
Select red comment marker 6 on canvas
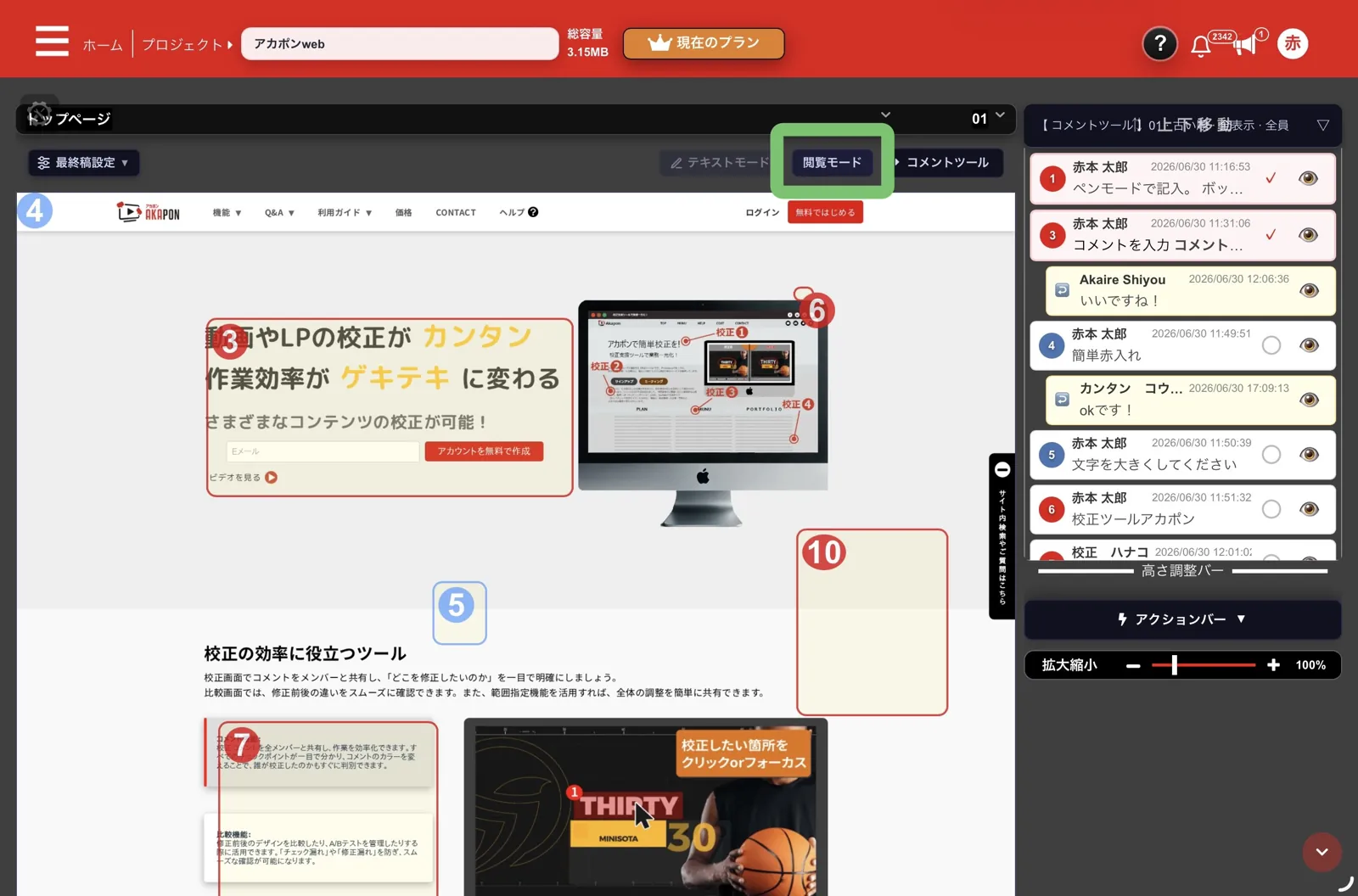pos(816,311)
